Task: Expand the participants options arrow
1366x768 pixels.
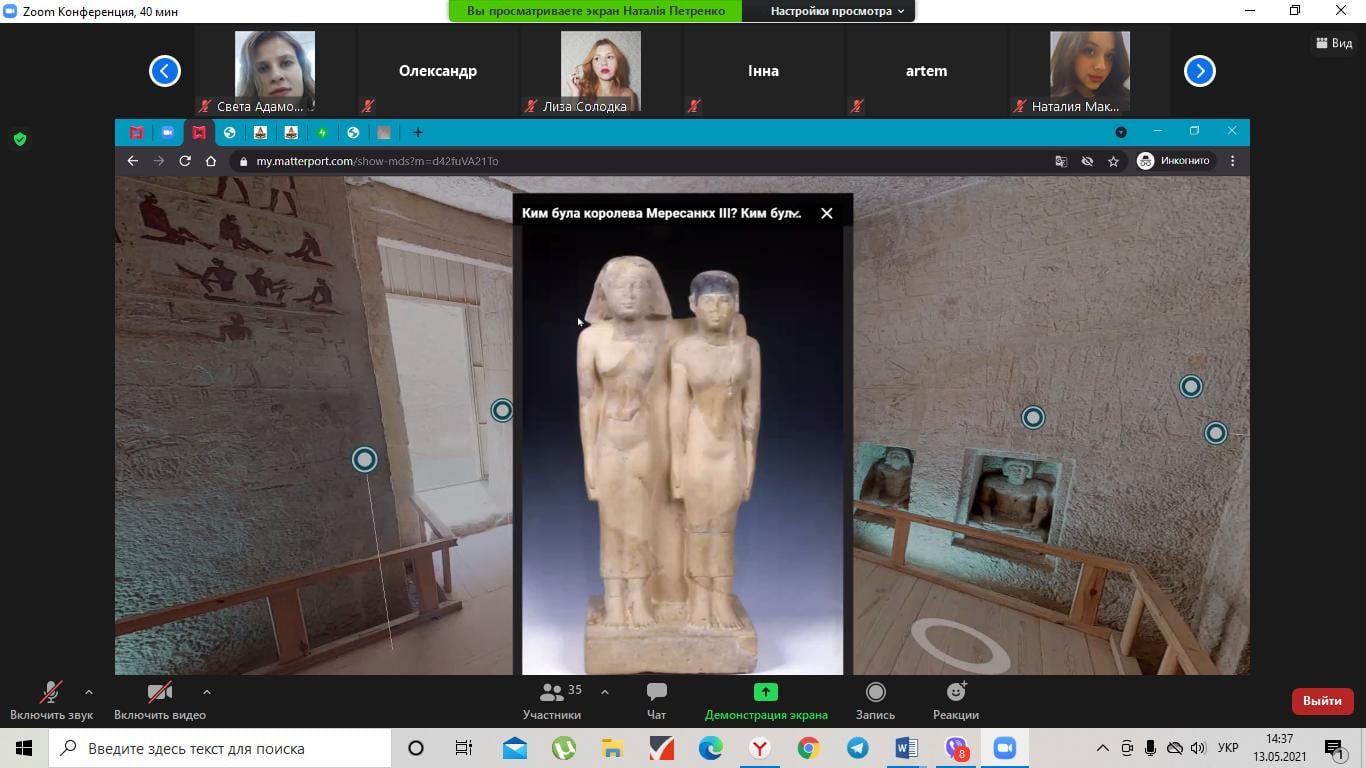Action: (x=605, y=691)
